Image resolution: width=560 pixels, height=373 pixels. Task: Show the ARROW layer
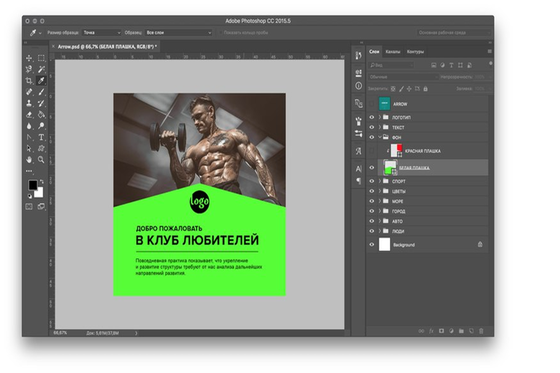click(372, 104)
